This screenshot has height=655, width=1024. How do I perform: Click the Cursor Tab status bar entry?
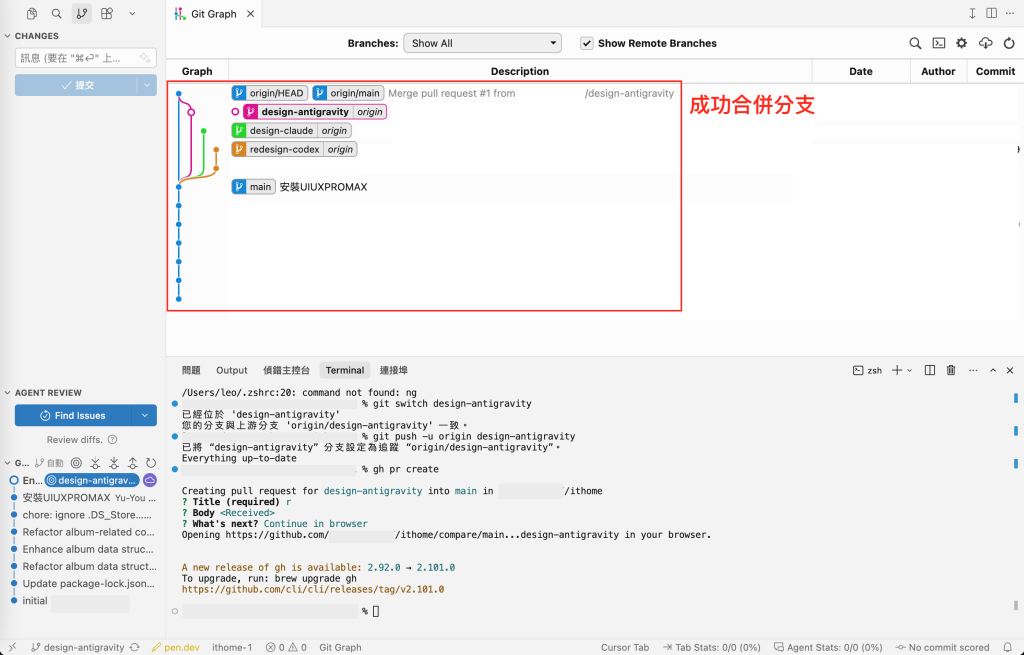[x=625, y=647]
